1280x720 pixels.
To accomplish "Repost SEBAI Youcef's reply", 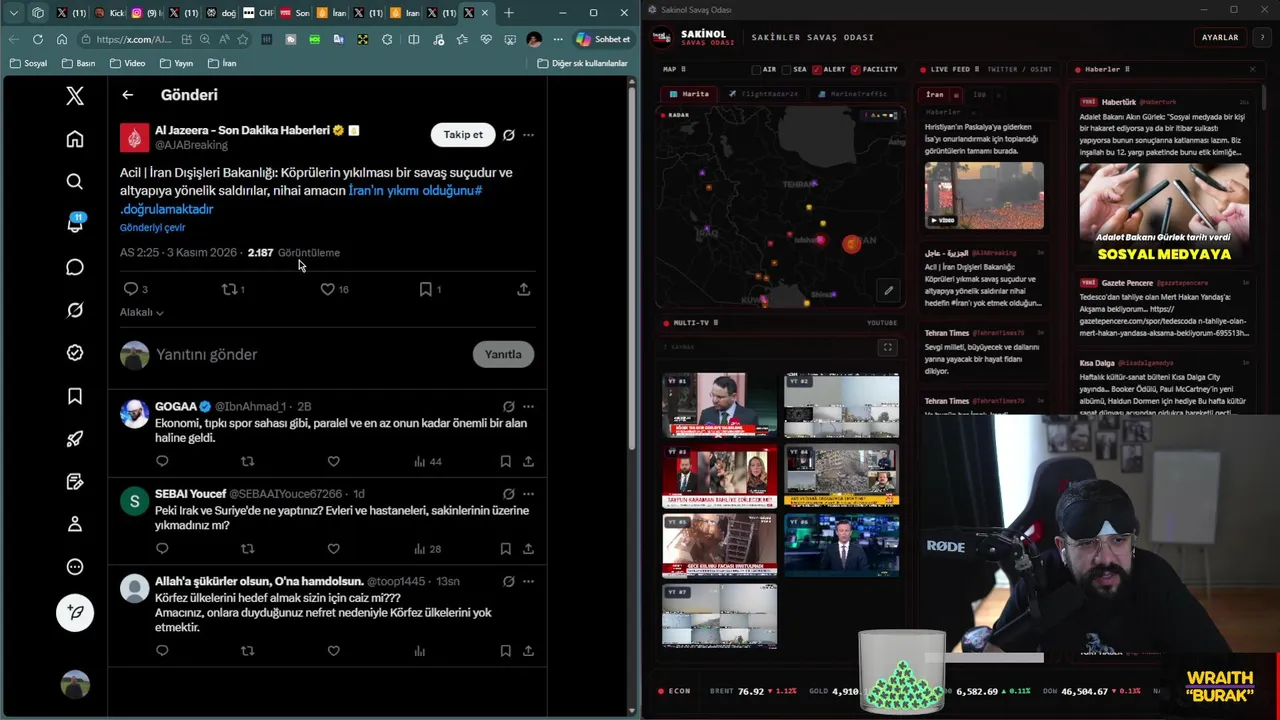I will [x=247, y=548].
